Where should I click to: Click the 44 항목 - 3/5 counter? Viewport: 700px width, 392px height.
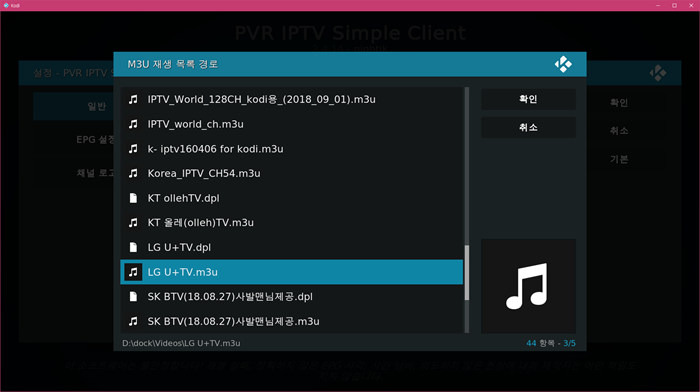(x=551, y=343)
